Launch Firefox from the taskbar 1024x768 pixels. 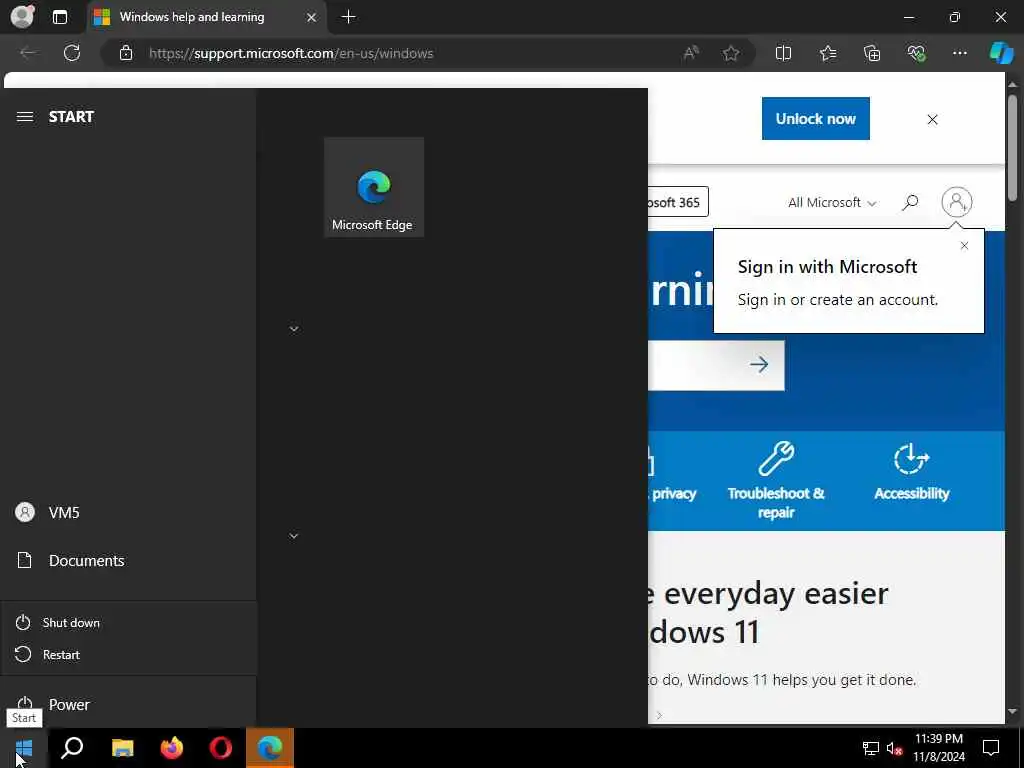pyautogui.click(x=172, y=748)
